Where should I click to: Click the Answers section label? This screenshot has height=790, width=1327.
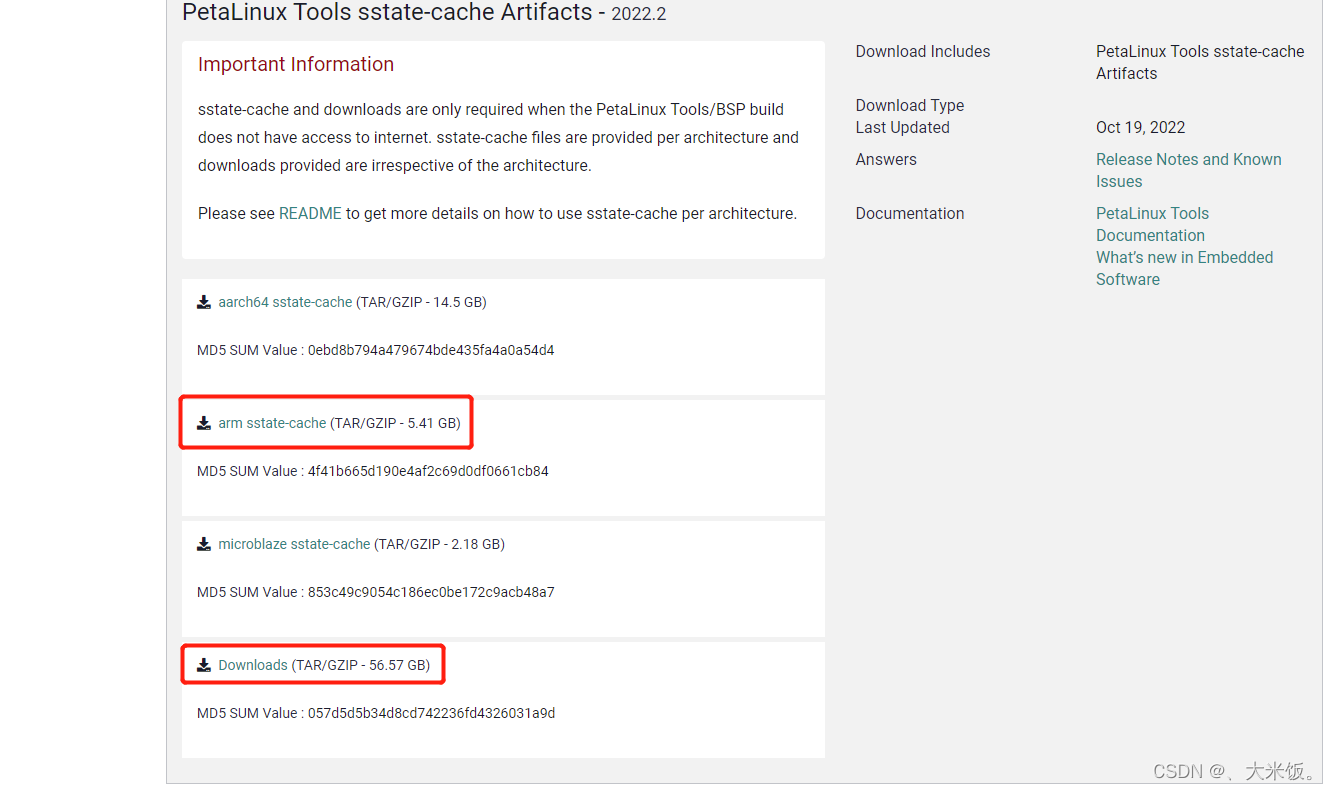[886, 159]
